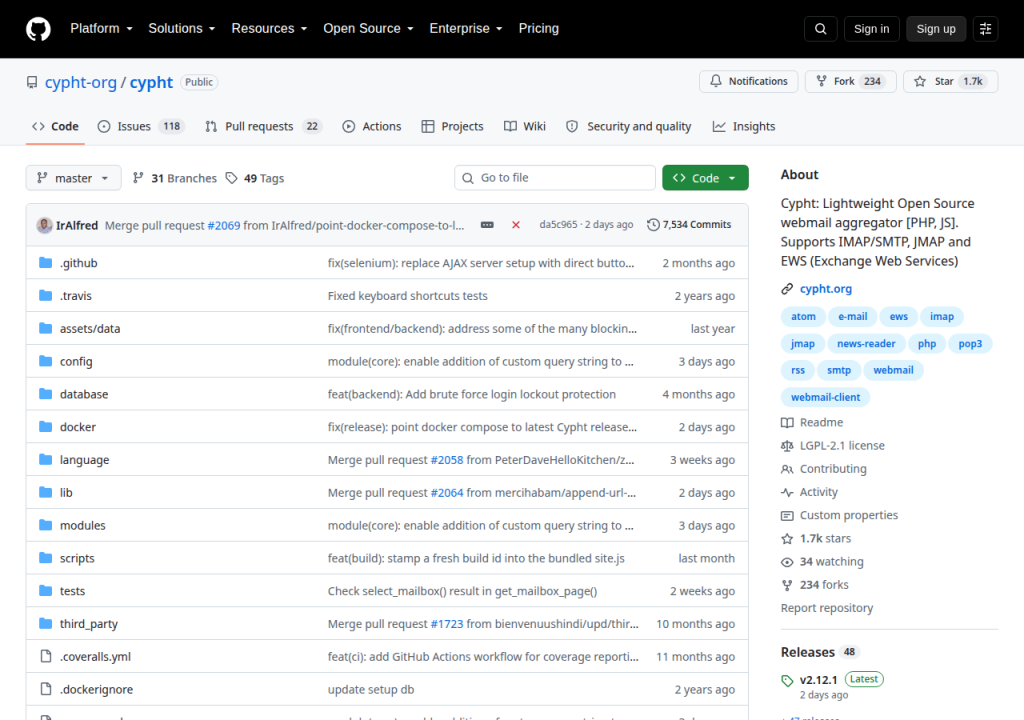The height and width of the screenshot is (720, 1024).
Task: Click the history clock icon by 7,534 Commits
Action: pyautogui.click(x=653, y=225)
